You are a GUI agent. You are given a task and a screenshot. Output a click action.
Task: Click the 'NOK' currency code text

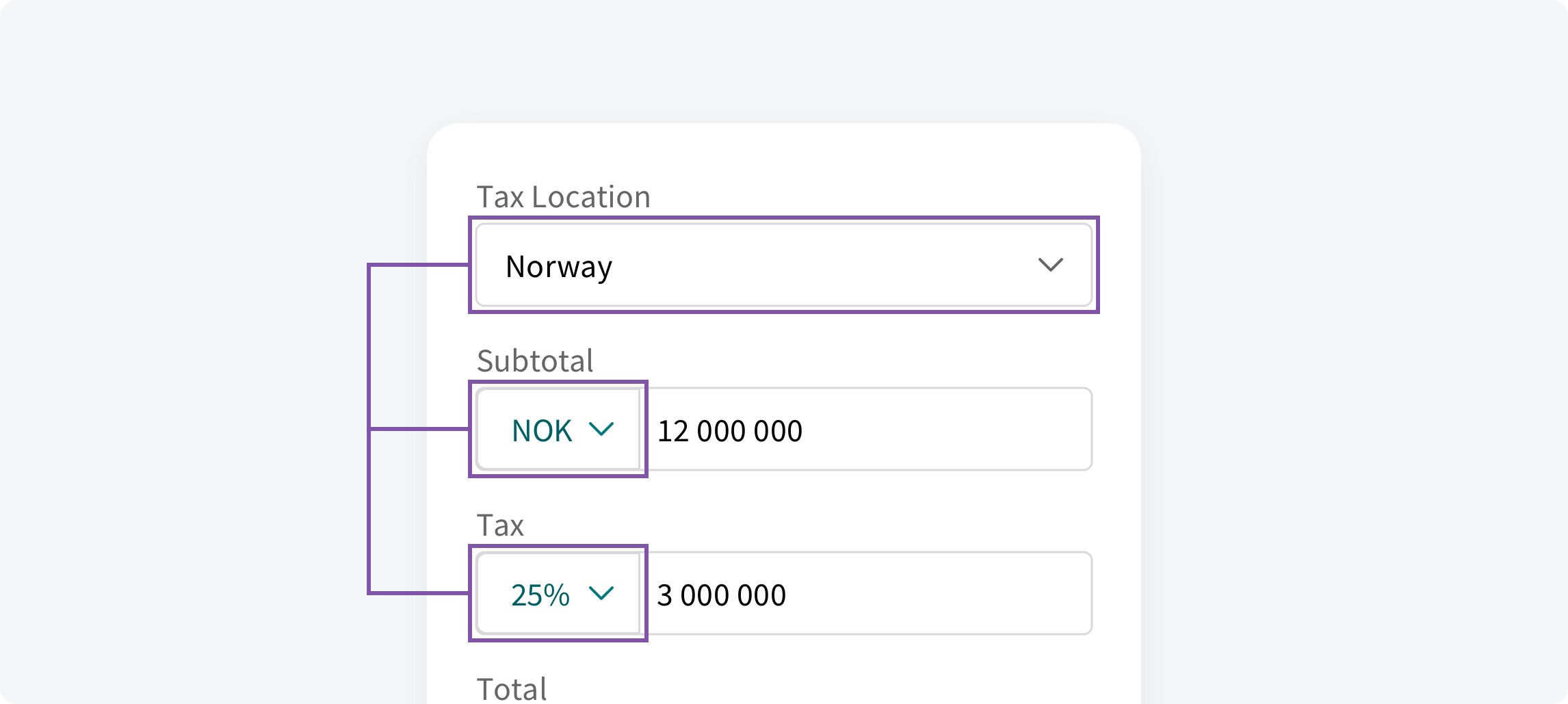point(542,431)
